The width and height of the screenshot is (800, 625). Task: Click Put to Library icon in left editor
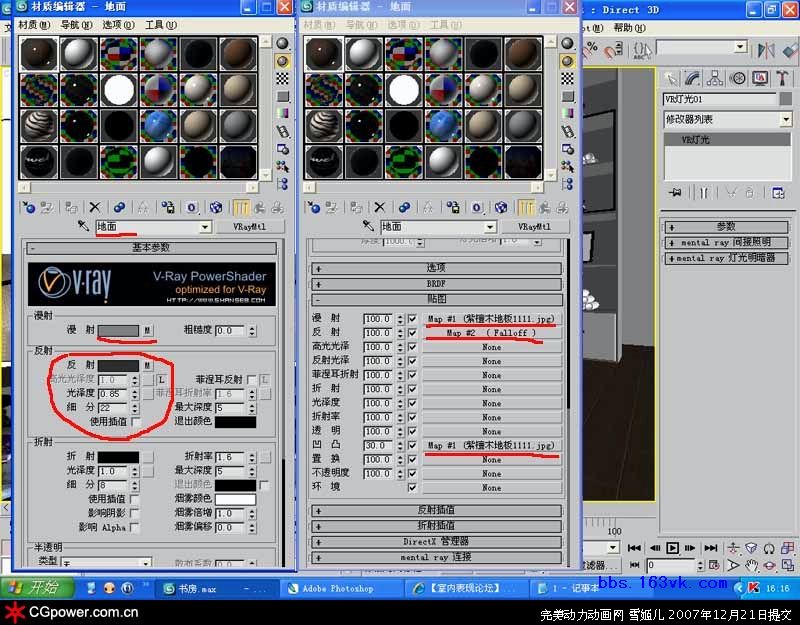coord(168,207)
